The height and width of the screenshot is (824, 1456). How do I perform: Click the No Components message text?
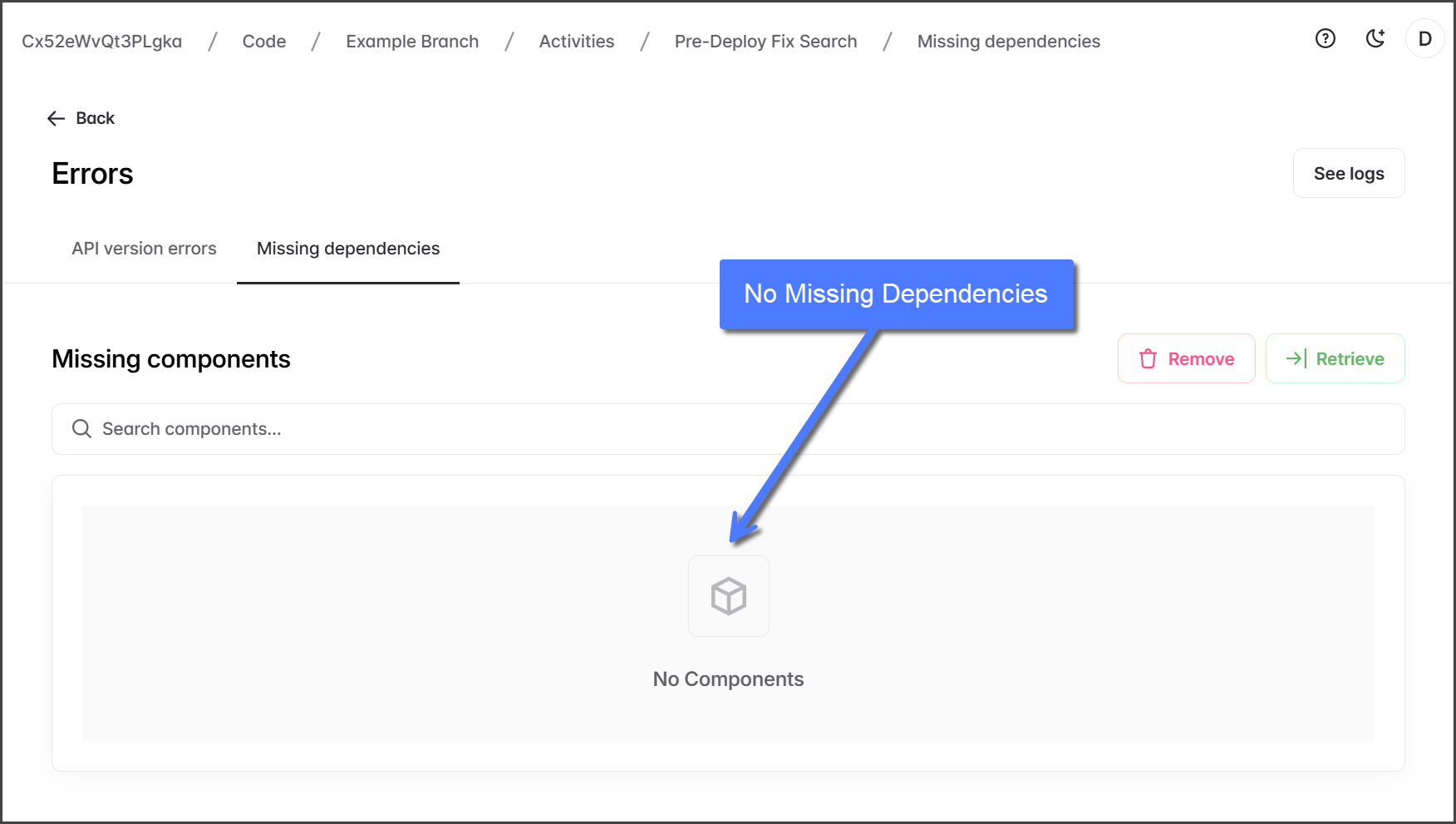[728, 679]
